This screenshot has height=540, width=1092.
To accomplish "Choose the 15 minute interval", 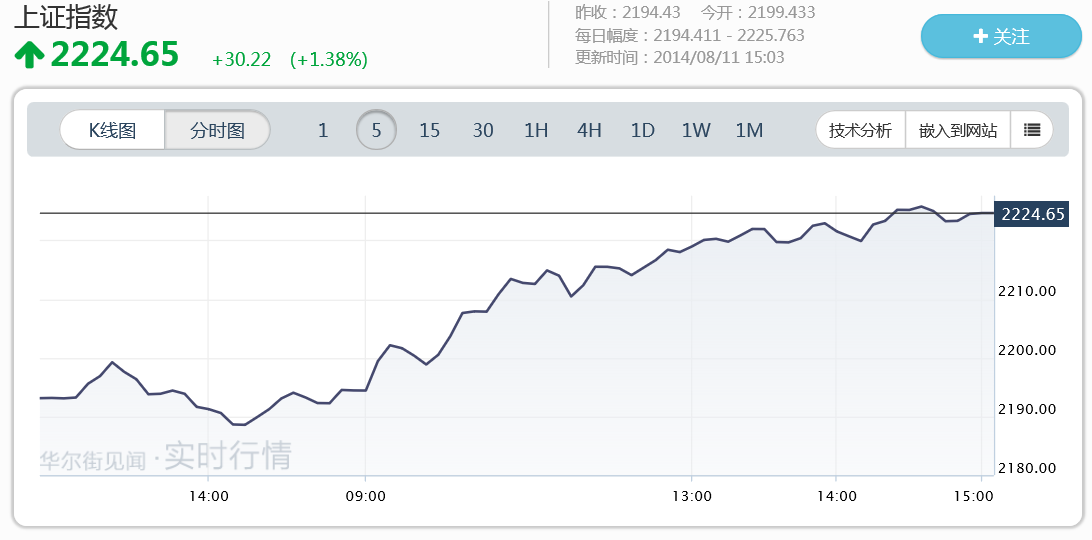I will point(429,130).
